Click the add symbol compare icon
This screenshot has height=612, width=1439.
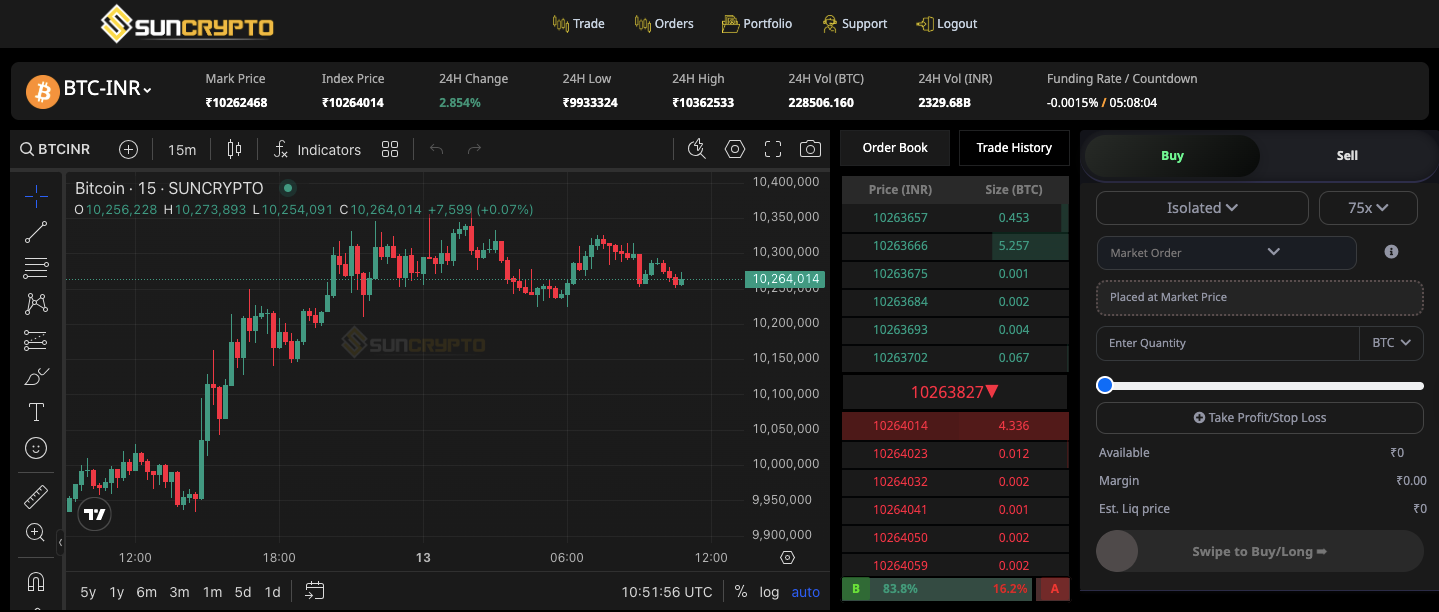(x=128, y=149)
